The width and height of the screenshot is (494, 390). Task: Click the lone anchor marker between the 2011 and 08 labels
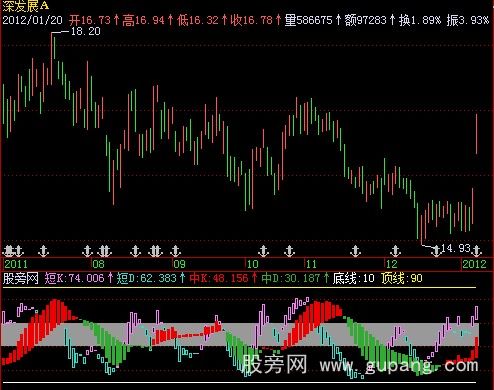coord(44,251)
